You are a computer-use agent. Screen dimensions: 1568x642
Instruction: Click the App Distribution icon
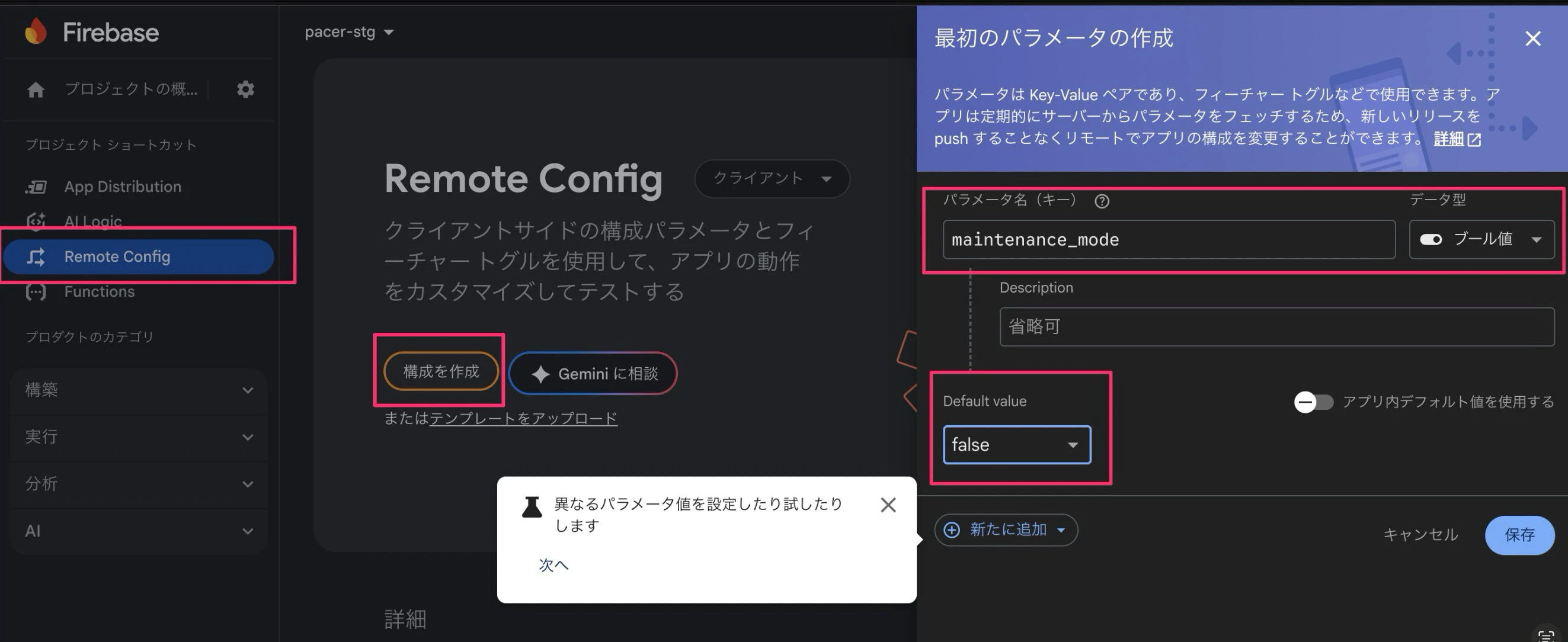pos(36,187)
